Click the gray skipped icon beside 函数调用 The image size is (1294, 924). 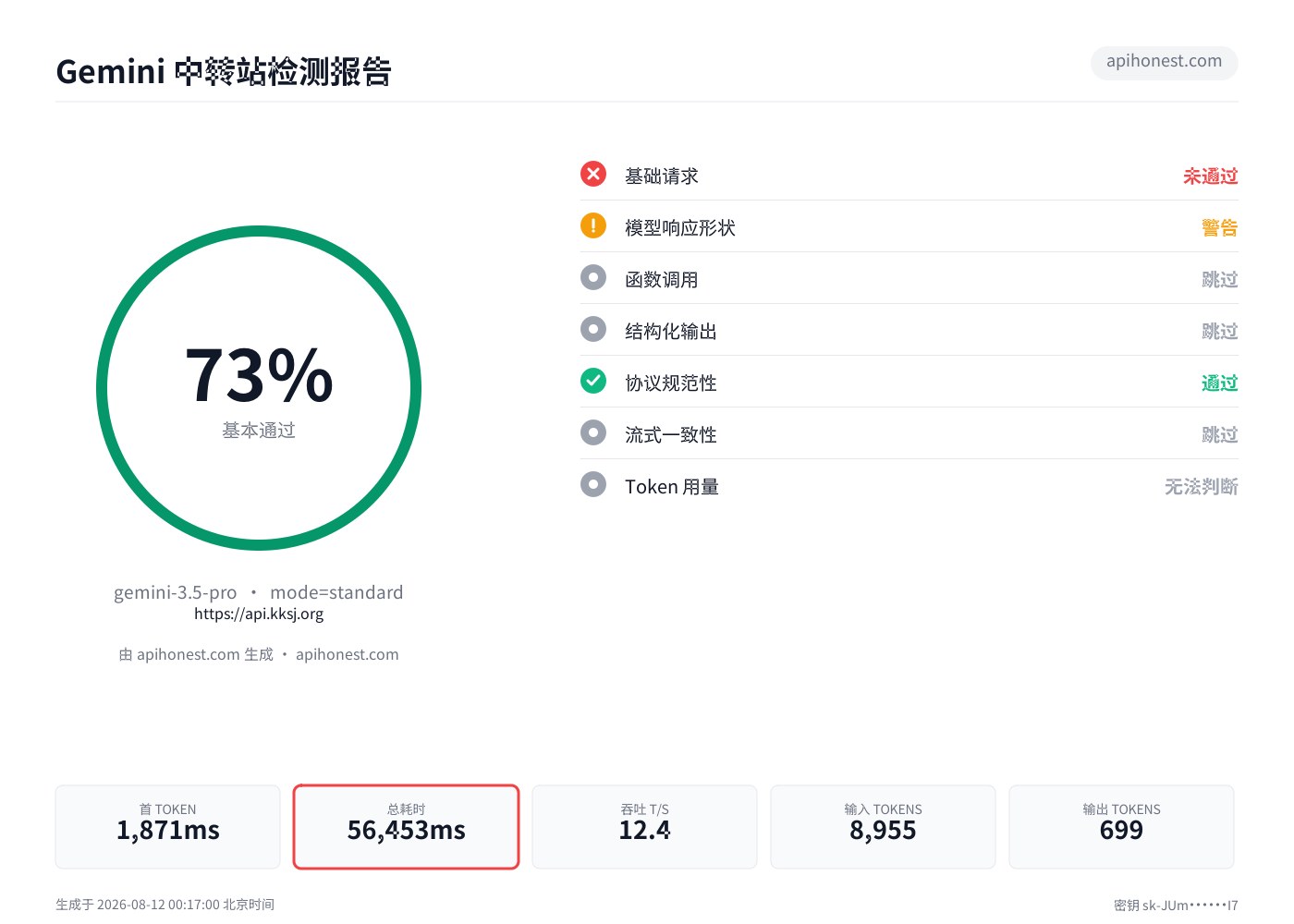[593, 277]
